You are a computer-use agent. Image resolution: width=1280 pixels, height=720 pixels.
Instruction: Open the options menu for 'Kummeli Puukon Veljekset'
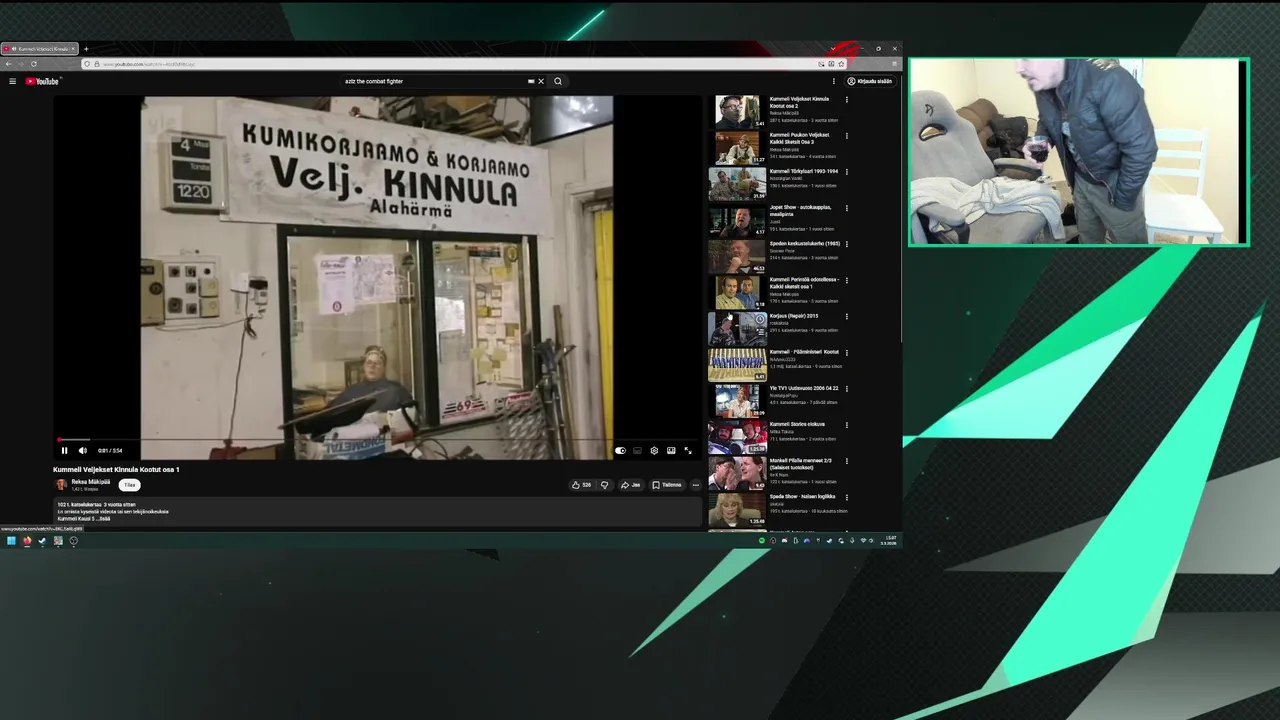coord(847,136)
